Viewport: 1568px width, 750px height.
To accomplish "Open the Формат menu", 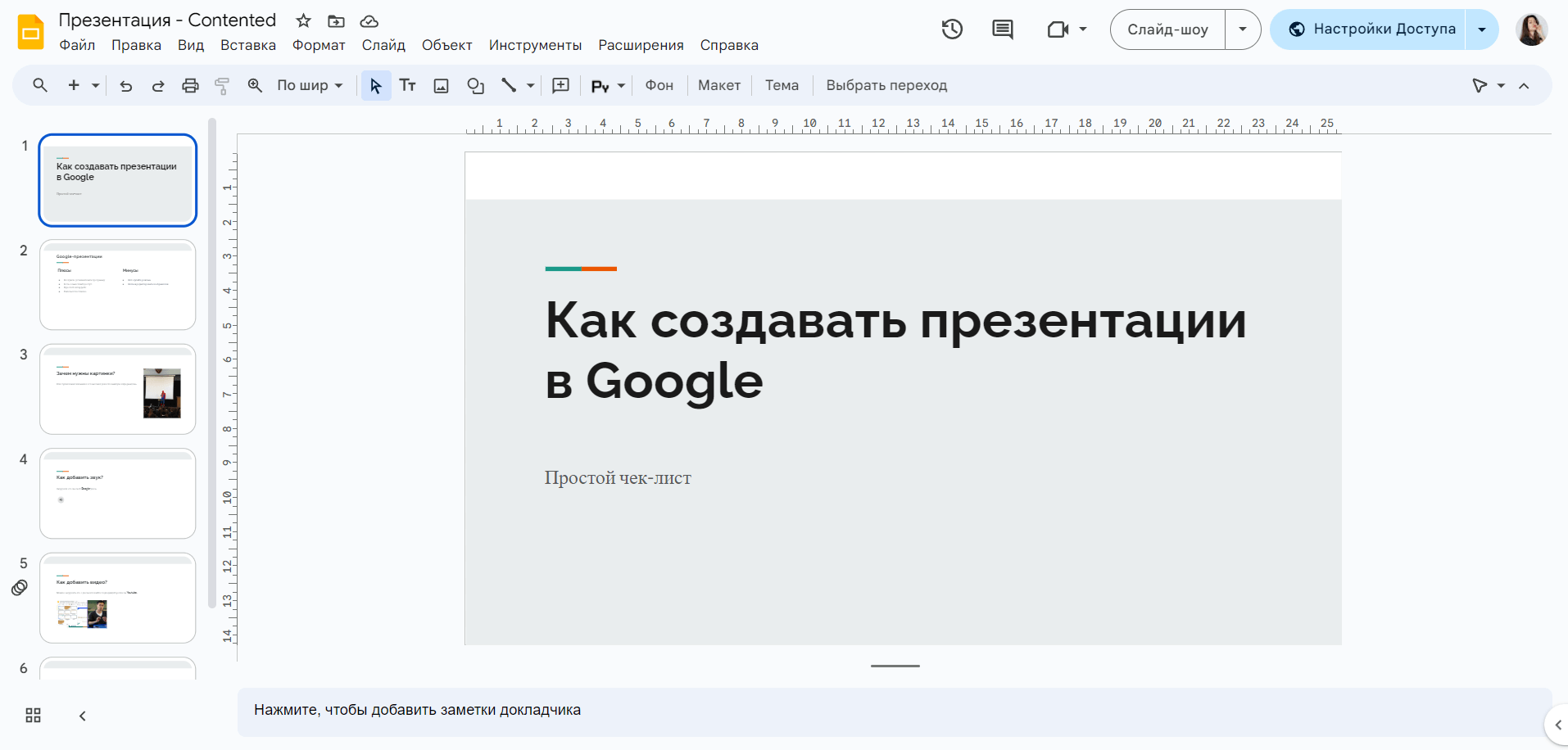I will coord(319,45).
